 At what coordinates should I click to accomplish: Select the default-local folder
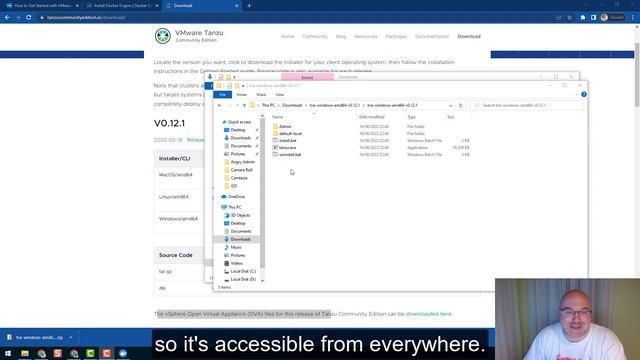pos(290,133)
